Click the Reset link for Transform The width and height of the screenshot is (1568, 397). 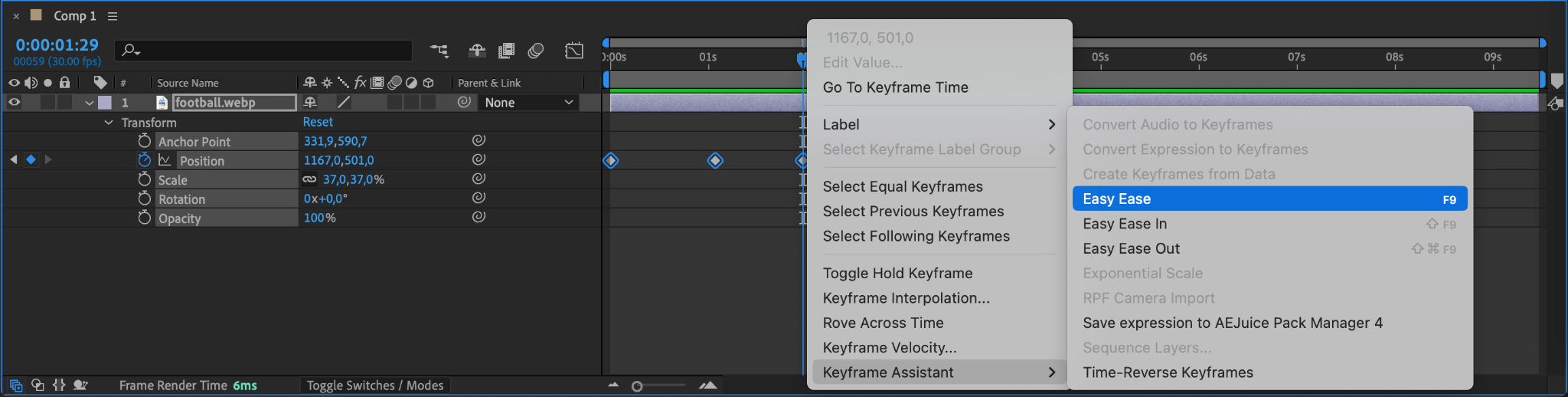pyautogui.click(x=318, y=122)
